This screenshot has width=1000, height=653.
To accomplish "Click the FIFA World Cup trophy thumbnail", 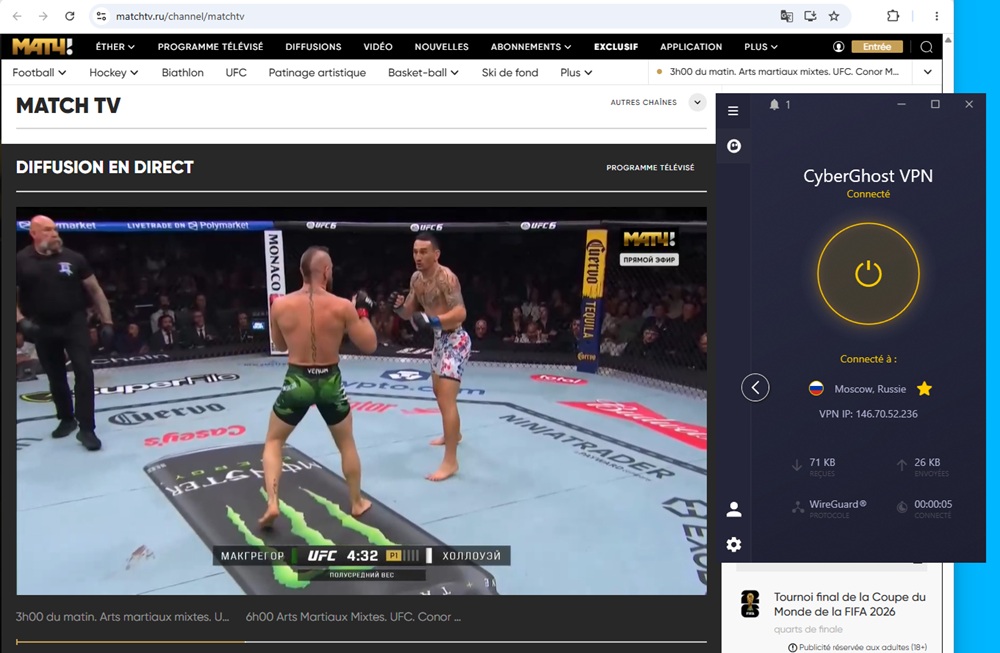I will (750, 603).
